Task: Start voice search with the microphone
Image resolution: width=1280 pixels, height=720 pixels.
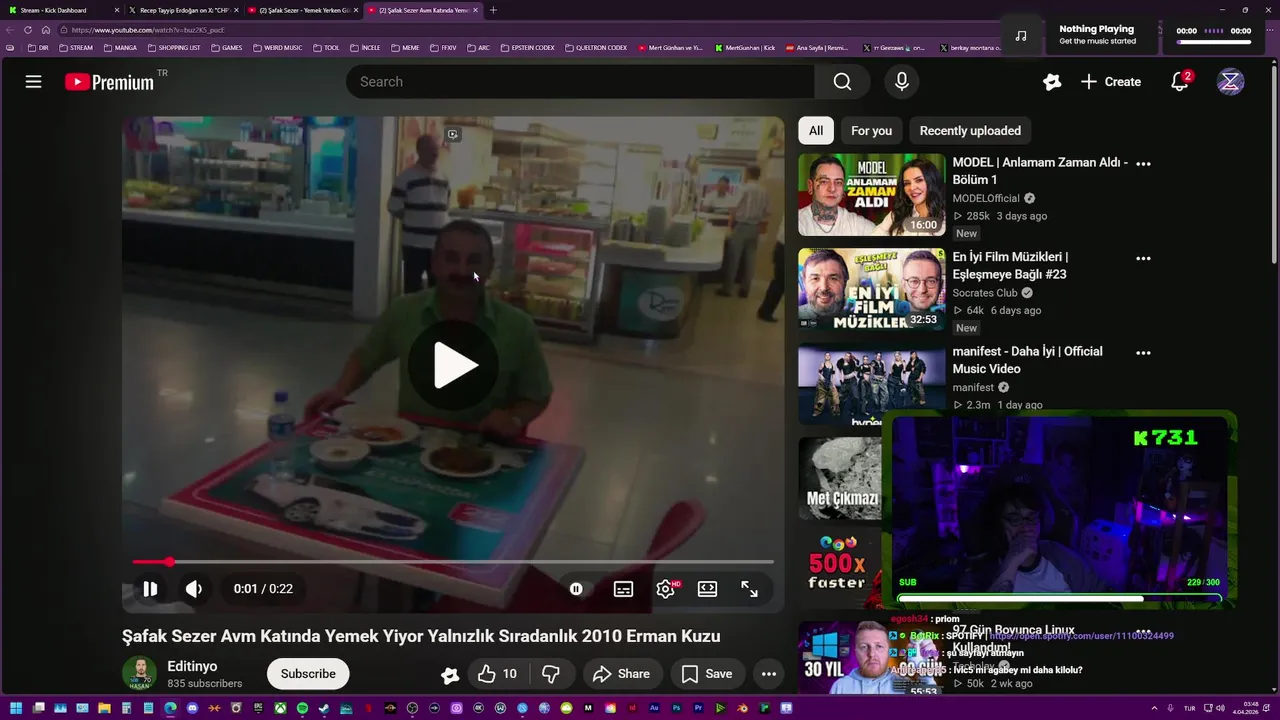Action: (902, 82)
